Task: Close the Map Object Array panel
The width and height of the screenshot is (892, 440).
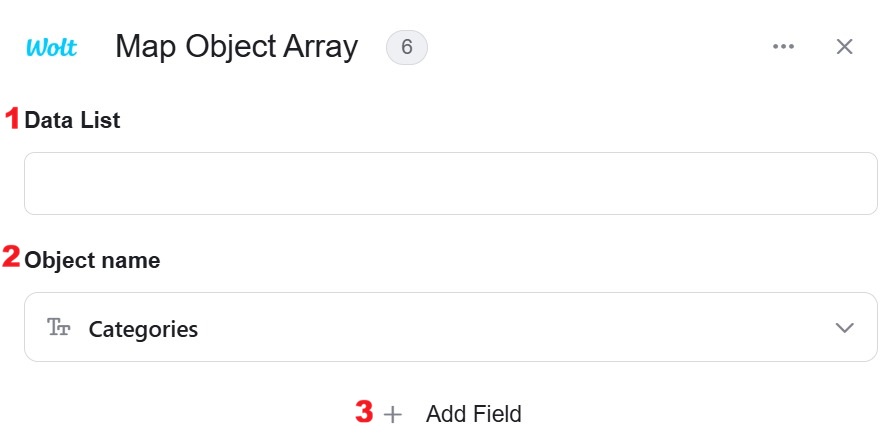Action: tap(844, 47)
